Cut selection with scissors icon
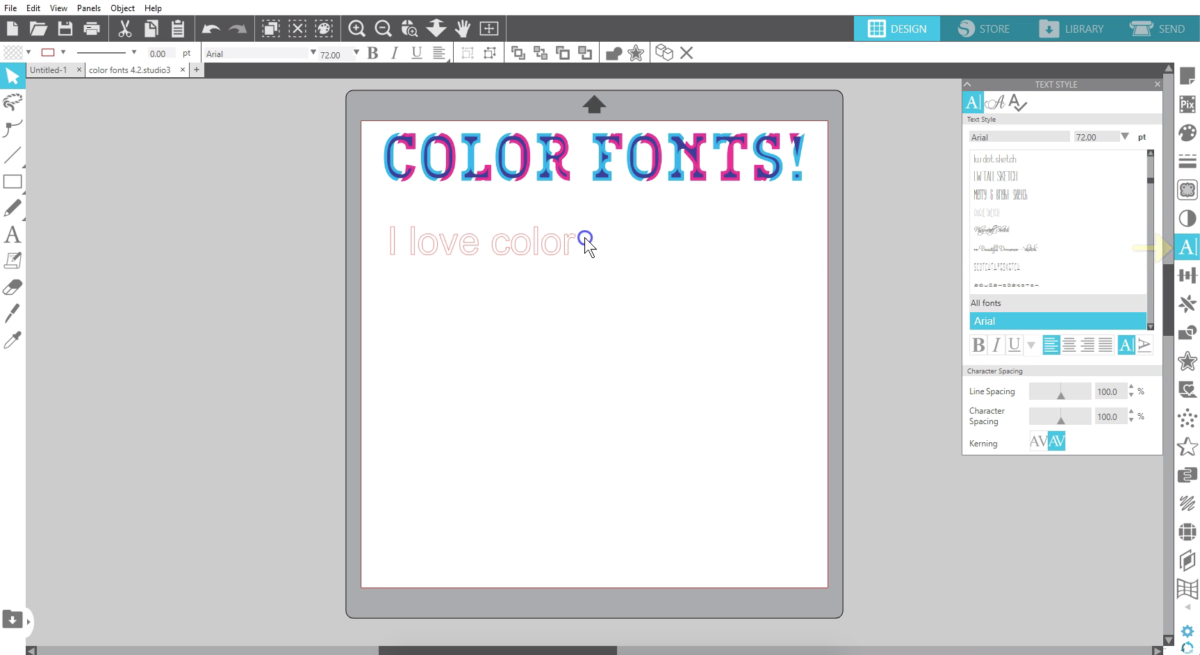The width and height of the screenshot is (1200, 655). pyautogui.click(x=125, y=29)
